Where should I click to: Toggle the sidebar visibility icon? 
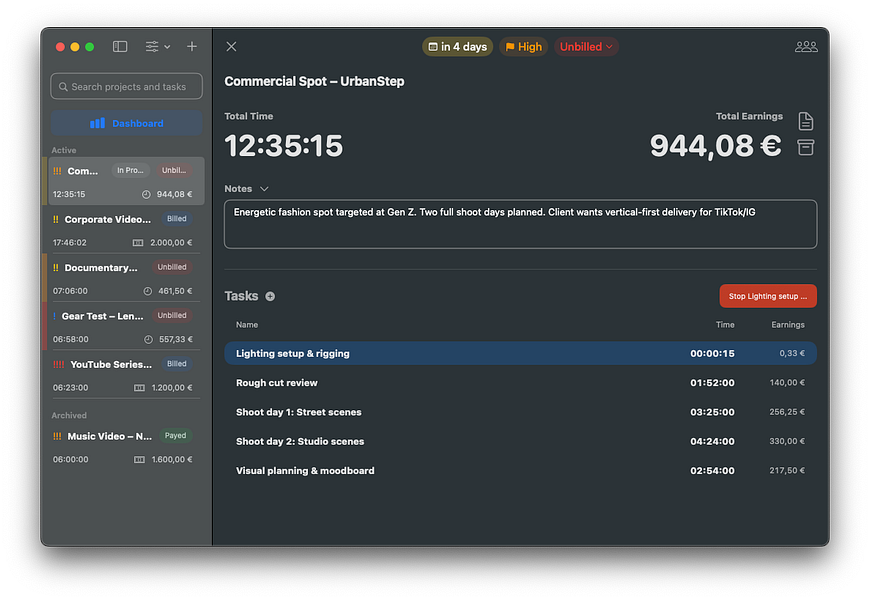120,47
